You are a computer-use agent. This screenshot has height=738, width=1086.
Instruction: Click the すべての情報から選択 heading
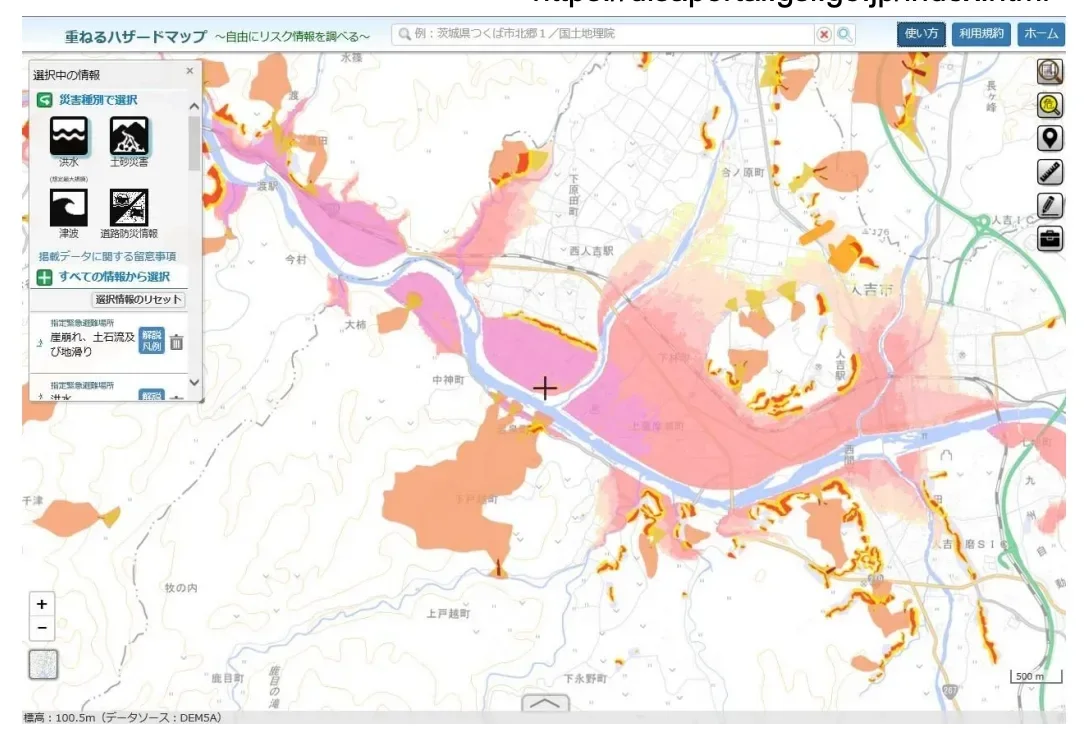point(114,277)
